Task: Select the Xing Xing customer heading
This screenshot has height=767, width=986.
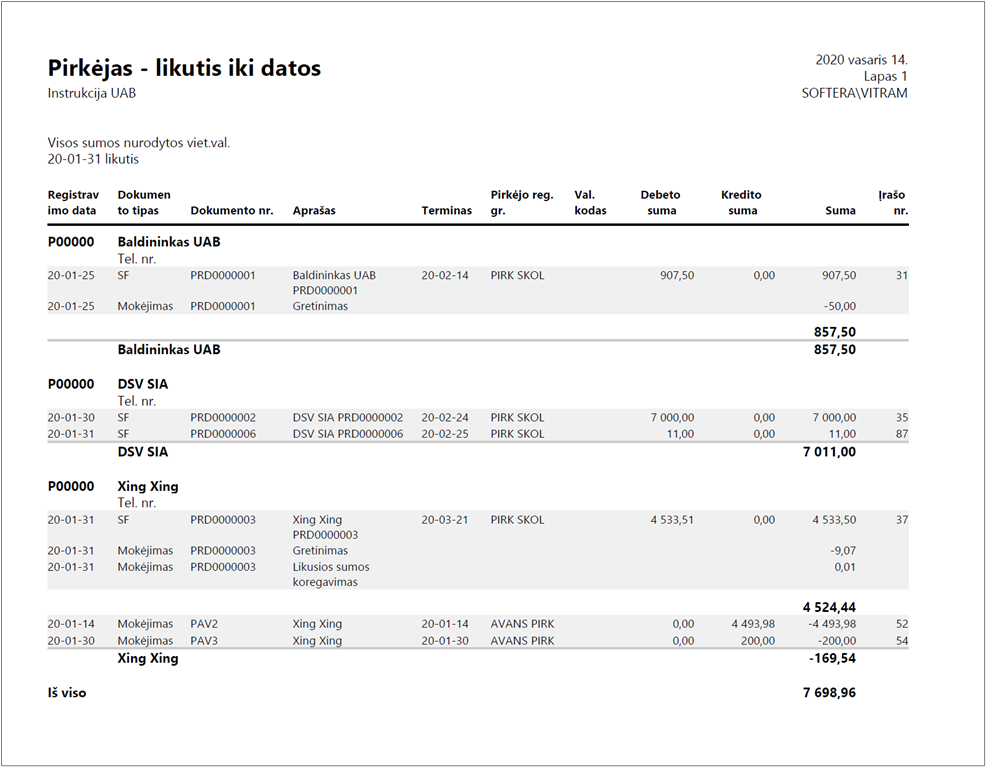Action: (148, 487)
